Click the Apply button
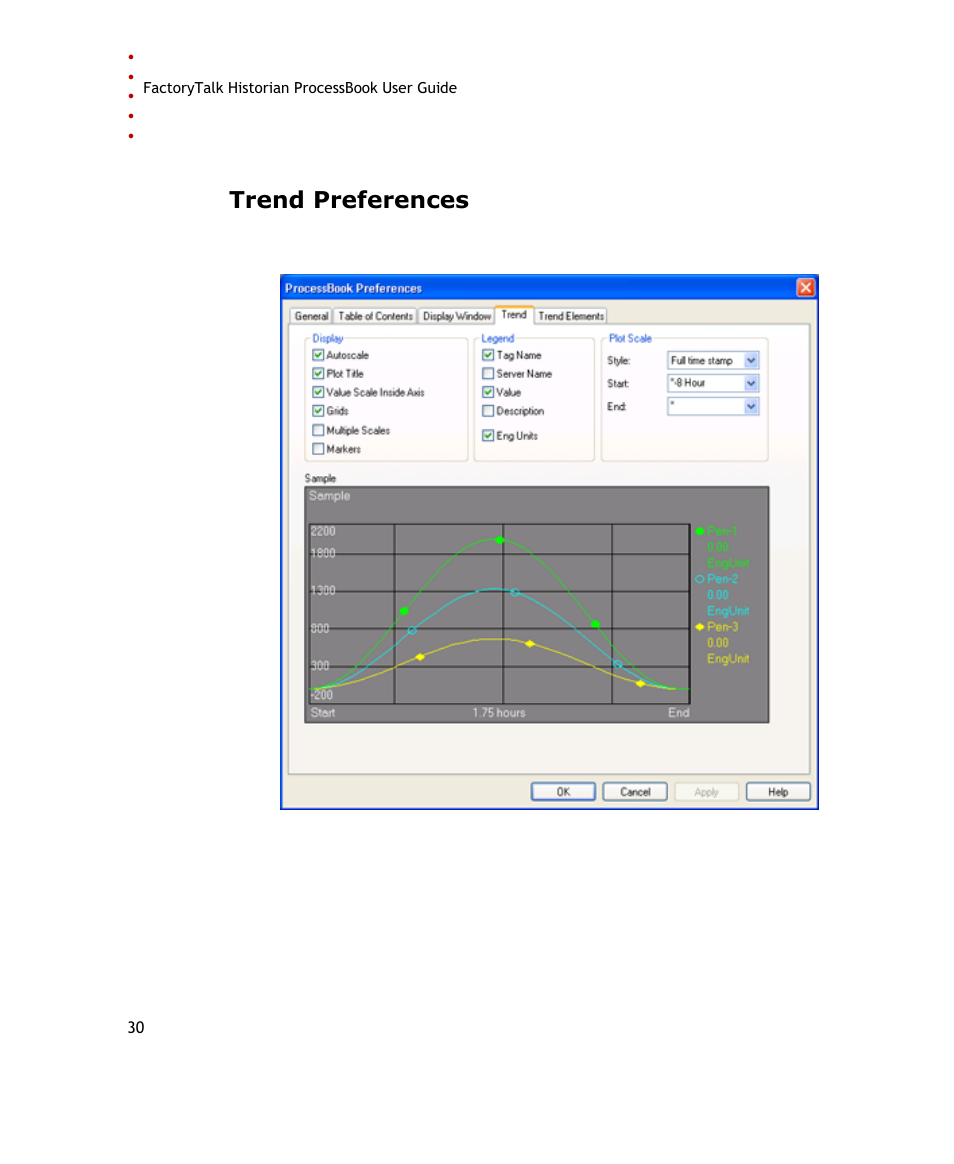 click(706, 792)
